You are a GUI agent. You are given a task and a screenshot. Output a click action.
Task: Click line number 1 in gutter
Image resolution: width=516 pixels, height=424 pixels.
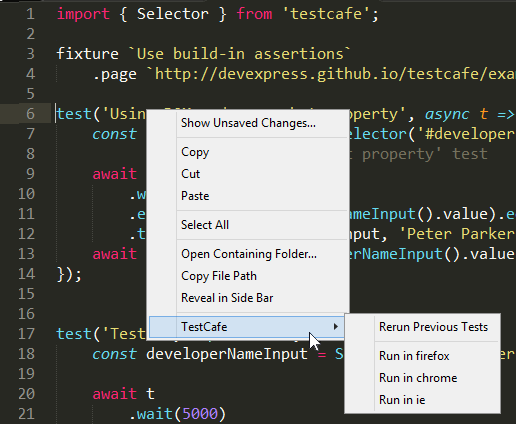(30, 14)
